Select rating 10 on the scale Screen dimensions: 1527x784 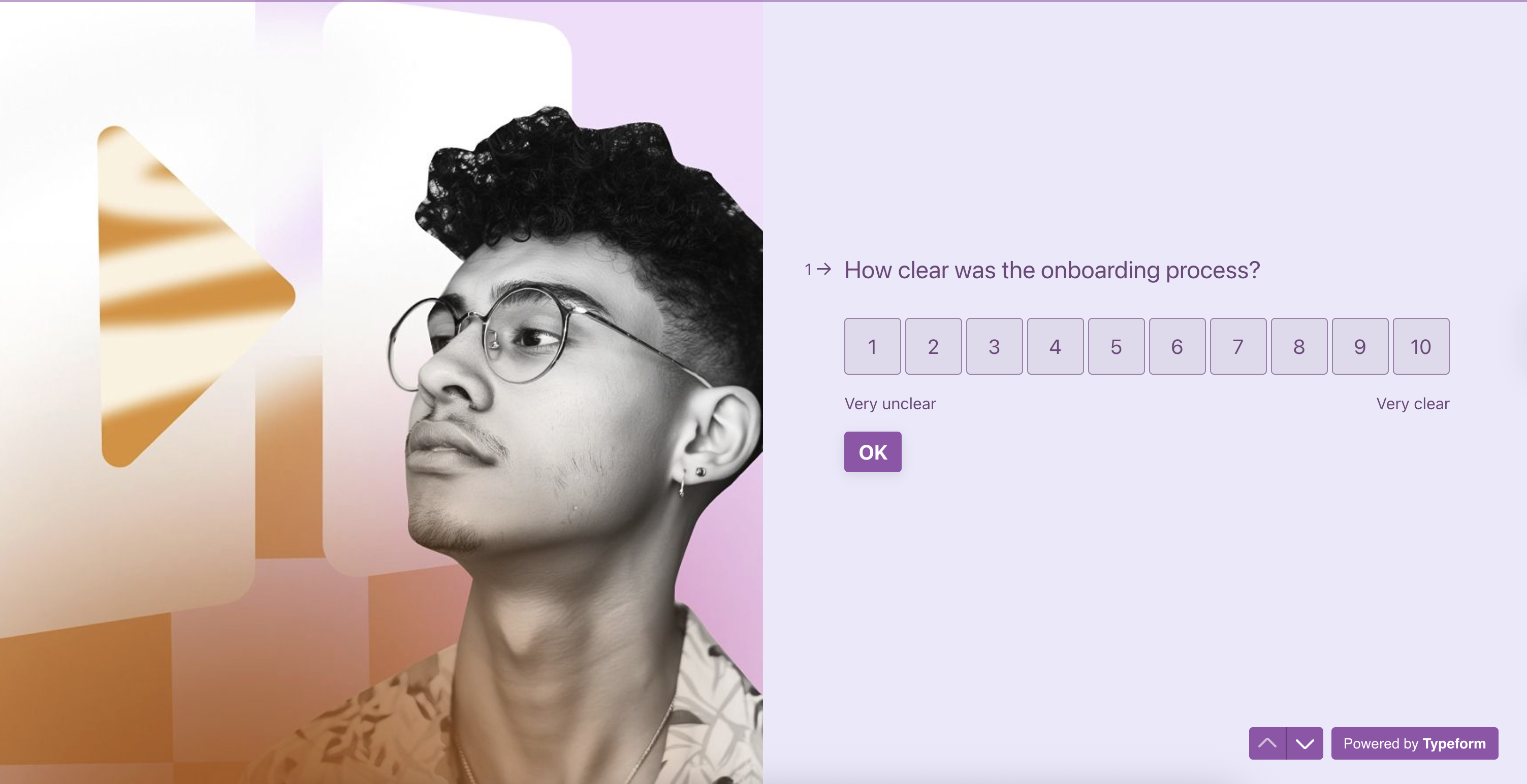click(x=1421, y=346)
